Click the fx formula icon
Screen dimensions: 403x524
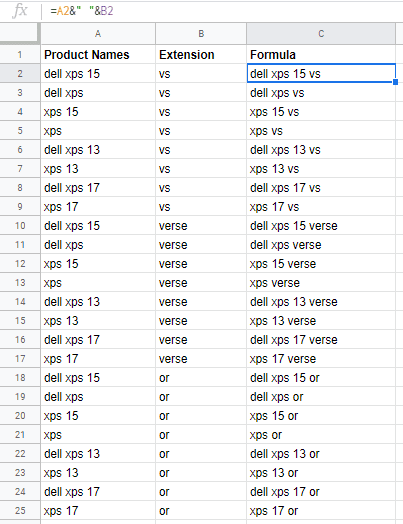pyautogui.click(x=20, y=11)
